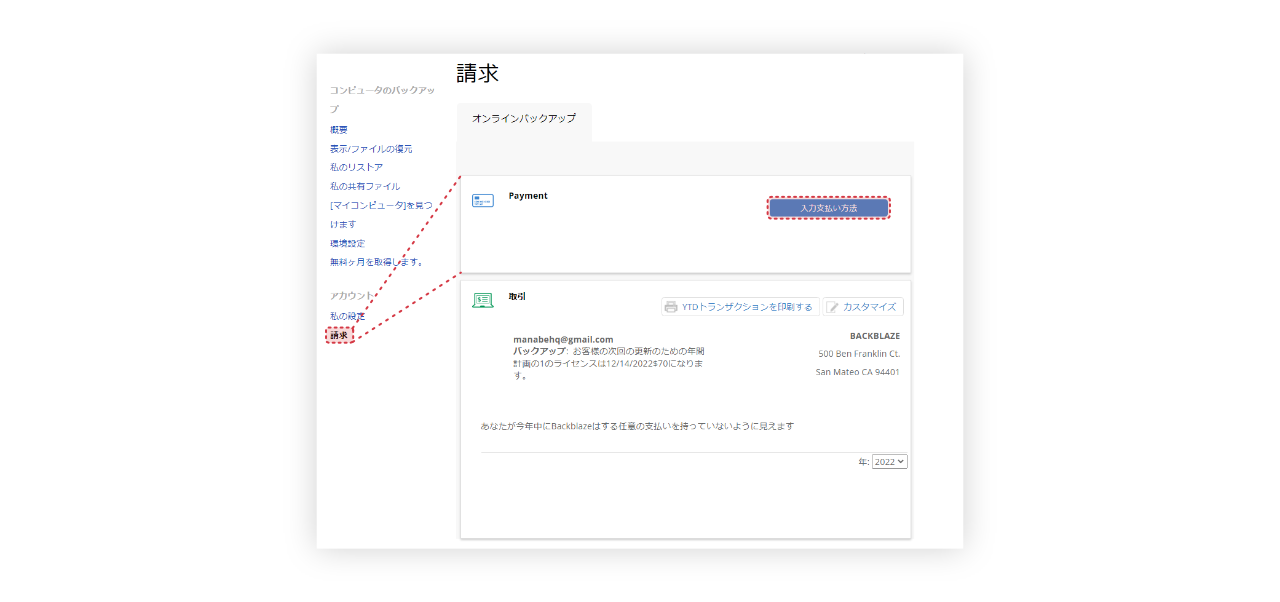Viewport: 1280px width, 602px height.
Task: Select the highlighted 請求 sidebar entry
Action: point(339,334)
